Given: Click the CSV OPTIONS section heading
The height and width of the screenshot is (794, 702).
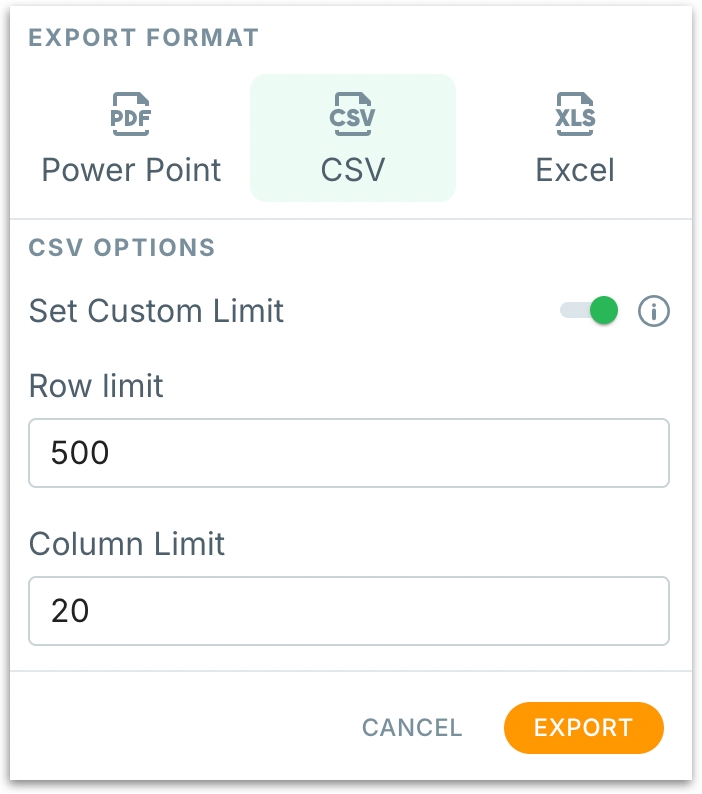Looking at the screenshot, I should coord(121,248).
